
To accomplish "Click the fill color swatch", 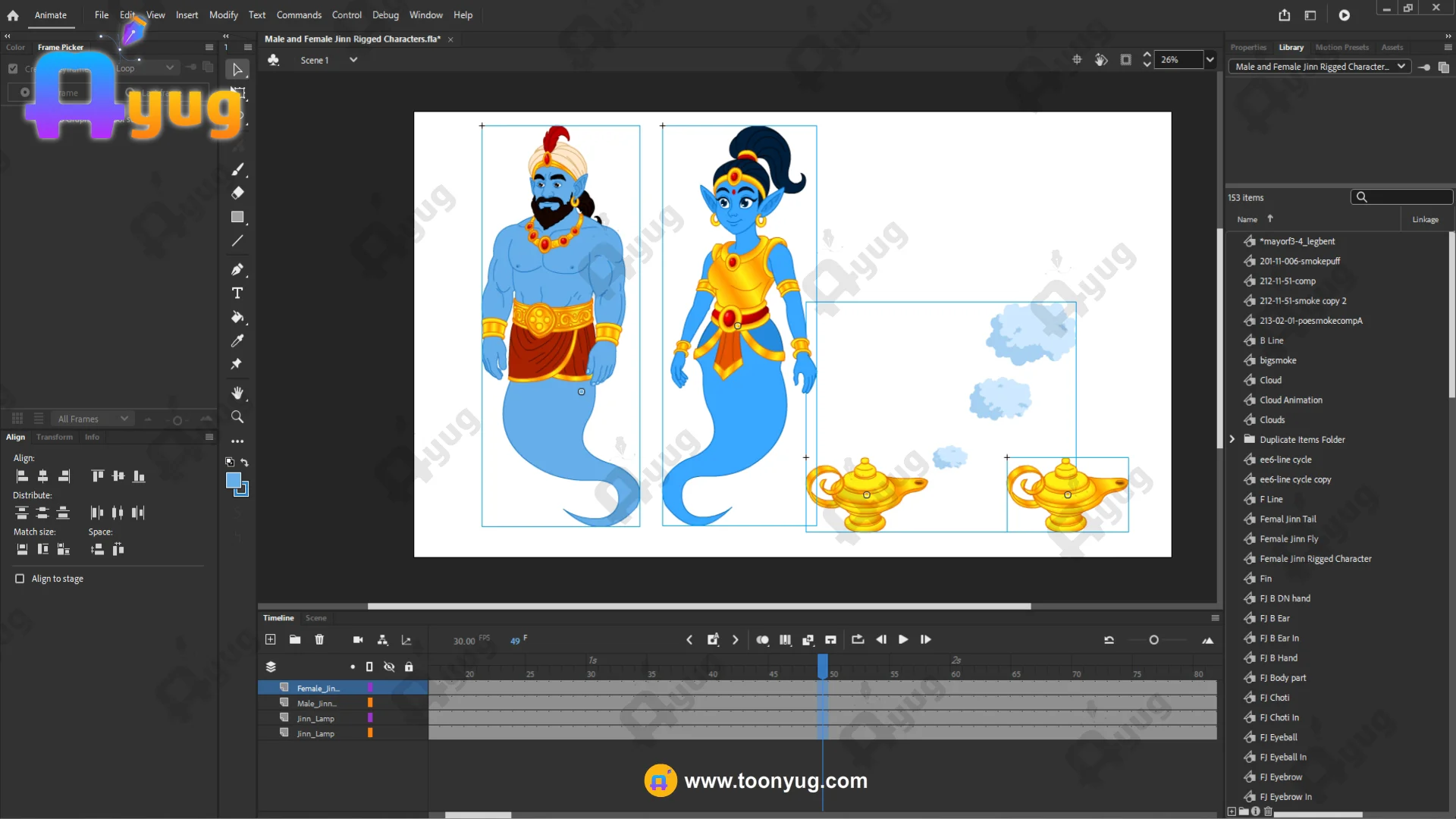I will pyautogui.click(x=234, y=480).
